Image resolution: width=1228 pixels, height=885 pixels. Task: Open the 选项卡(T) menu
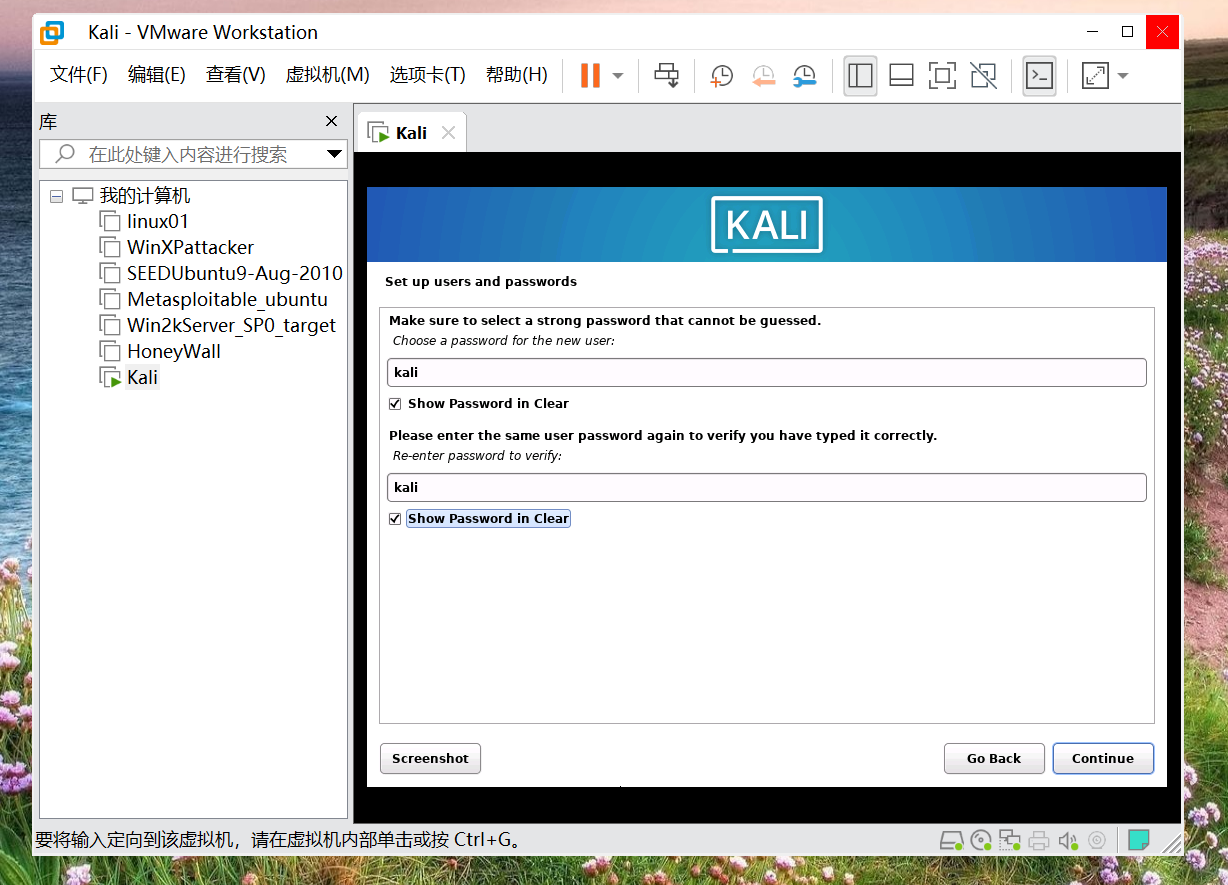click(x=427, y=75)
